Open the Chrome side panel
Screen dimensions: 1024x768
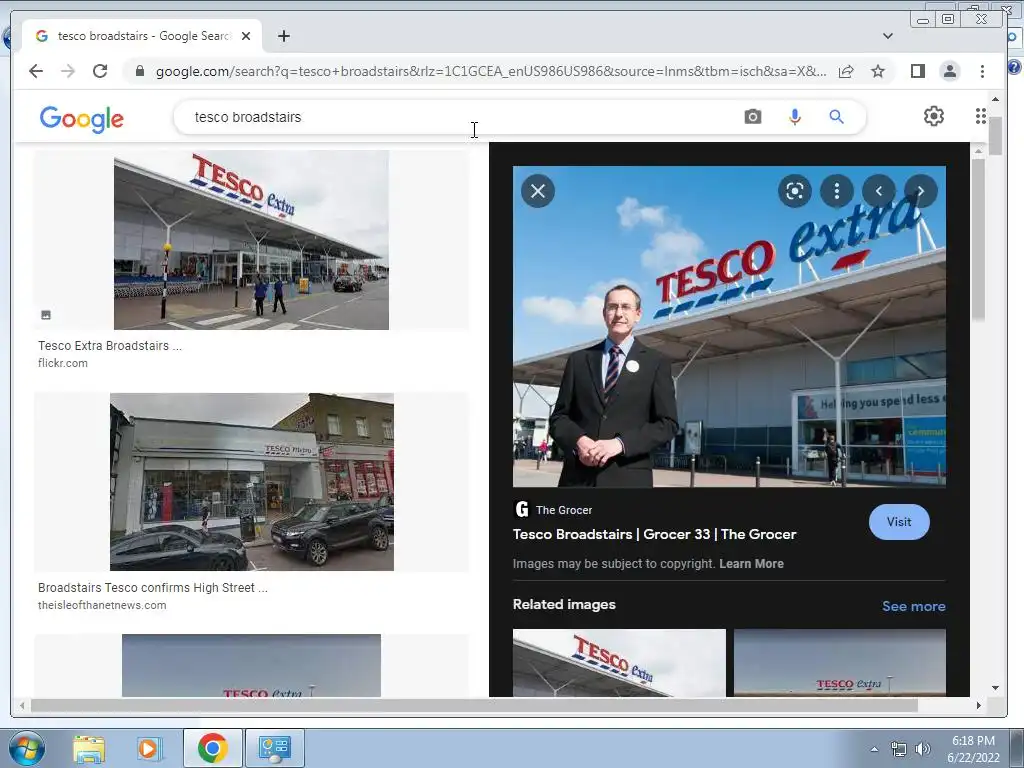coord(918,71)
